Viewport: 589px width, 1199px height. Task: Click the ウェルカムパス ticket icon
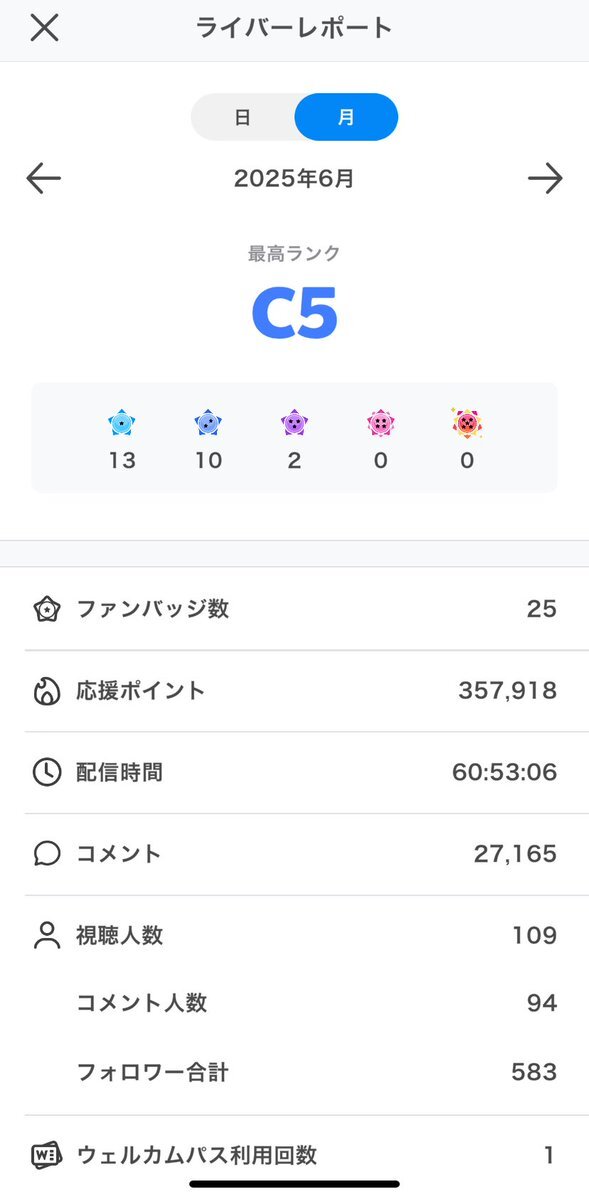coord(47,1155)
